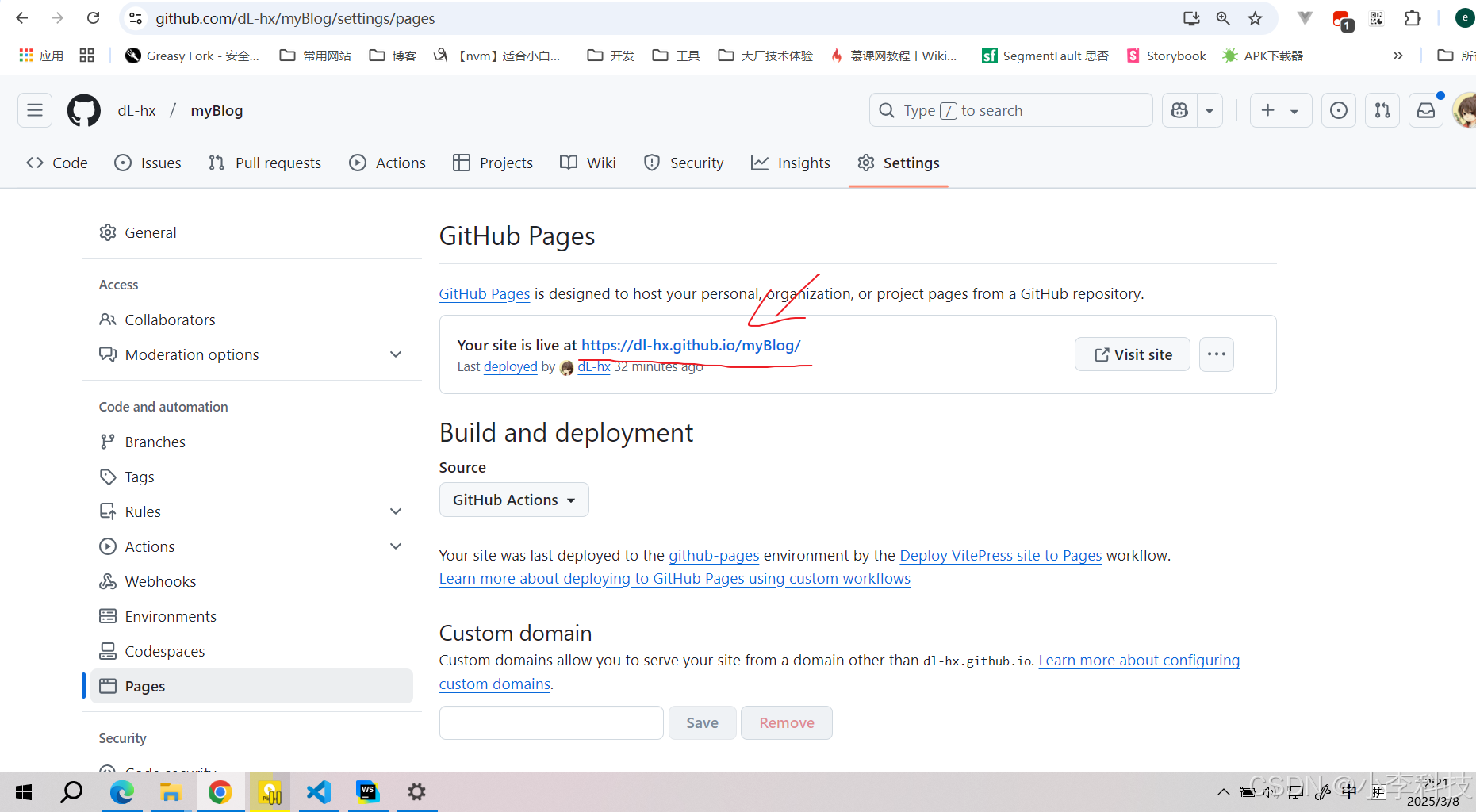Open Webhooks settings
Screen dimensions: 1476x812
point(251,581)
